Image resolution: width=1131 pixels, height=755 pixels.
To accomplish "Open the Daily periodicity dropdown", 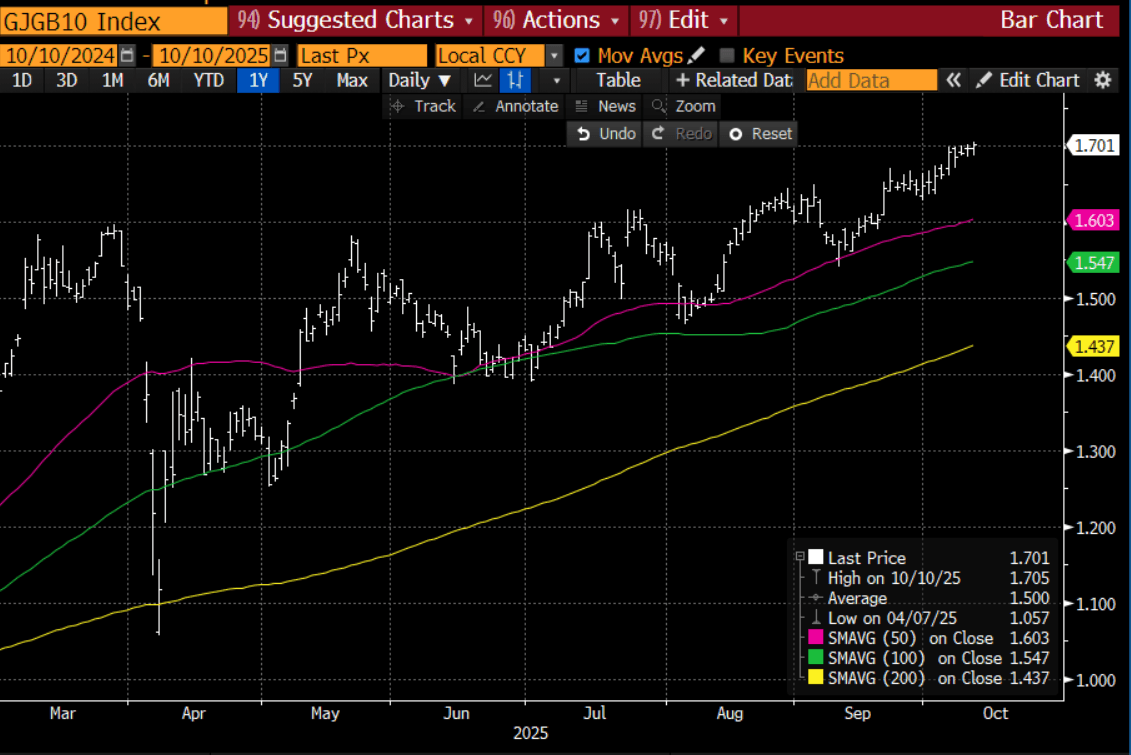I will click(420, 81).
